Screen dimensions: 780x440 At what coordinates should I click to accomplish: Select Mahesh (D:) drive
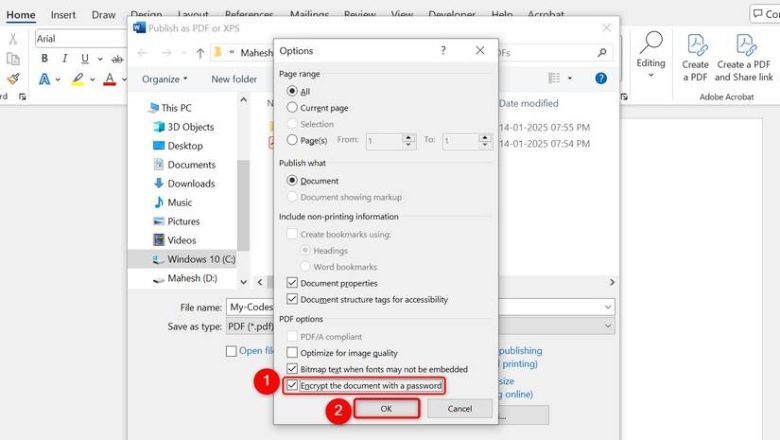click(x=185, y=278)
